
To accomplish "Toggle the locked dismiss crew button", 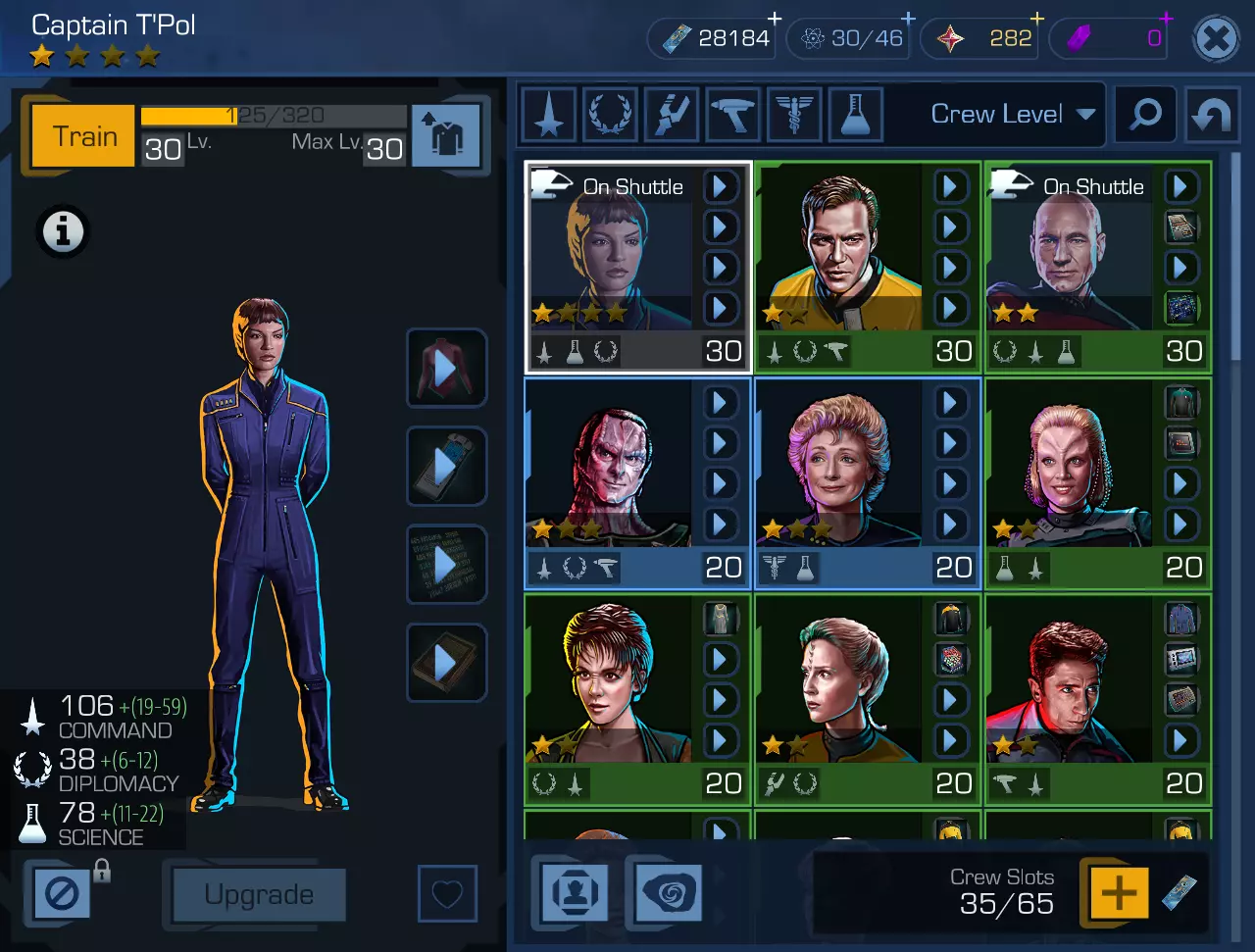I will coord(62,893).
